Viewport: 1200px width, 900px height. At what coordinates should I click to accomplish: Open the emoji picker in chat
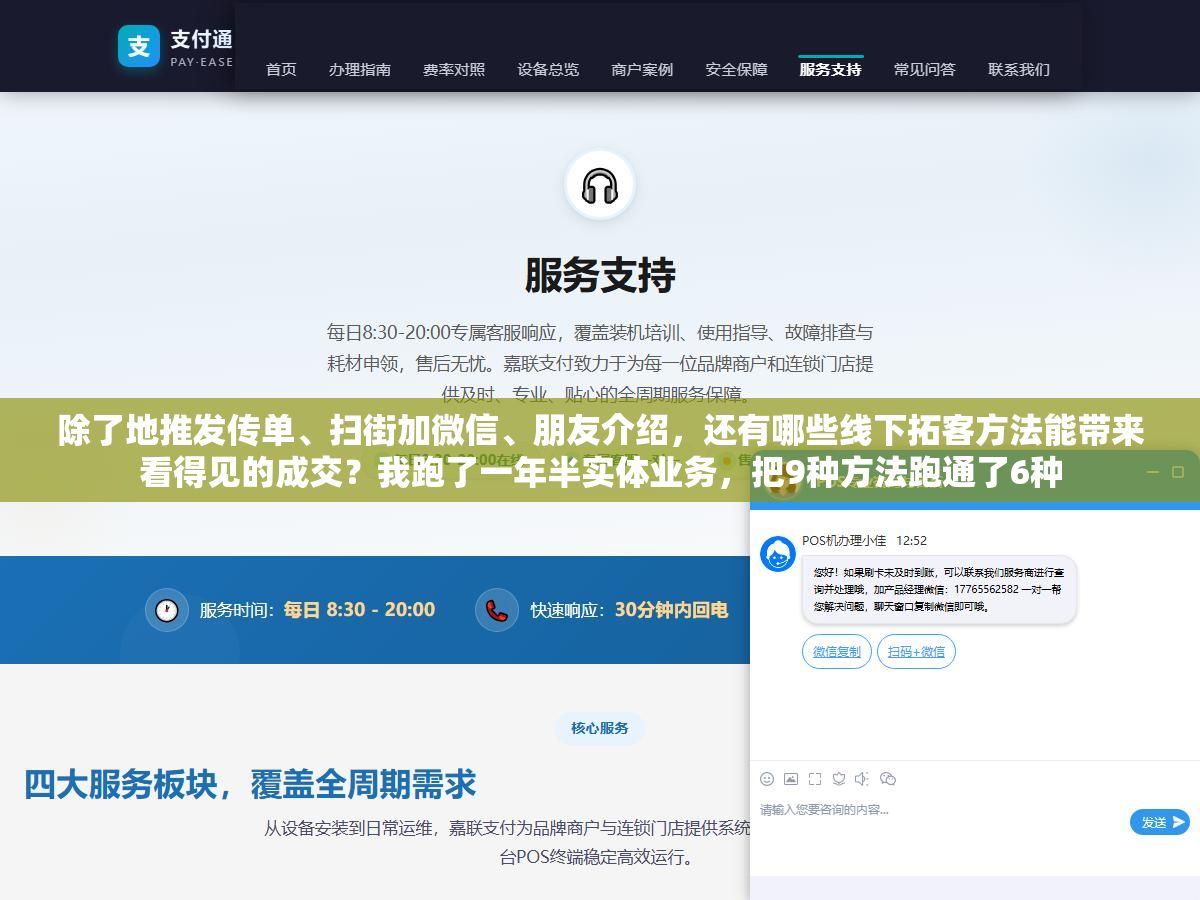pos(767,779)
